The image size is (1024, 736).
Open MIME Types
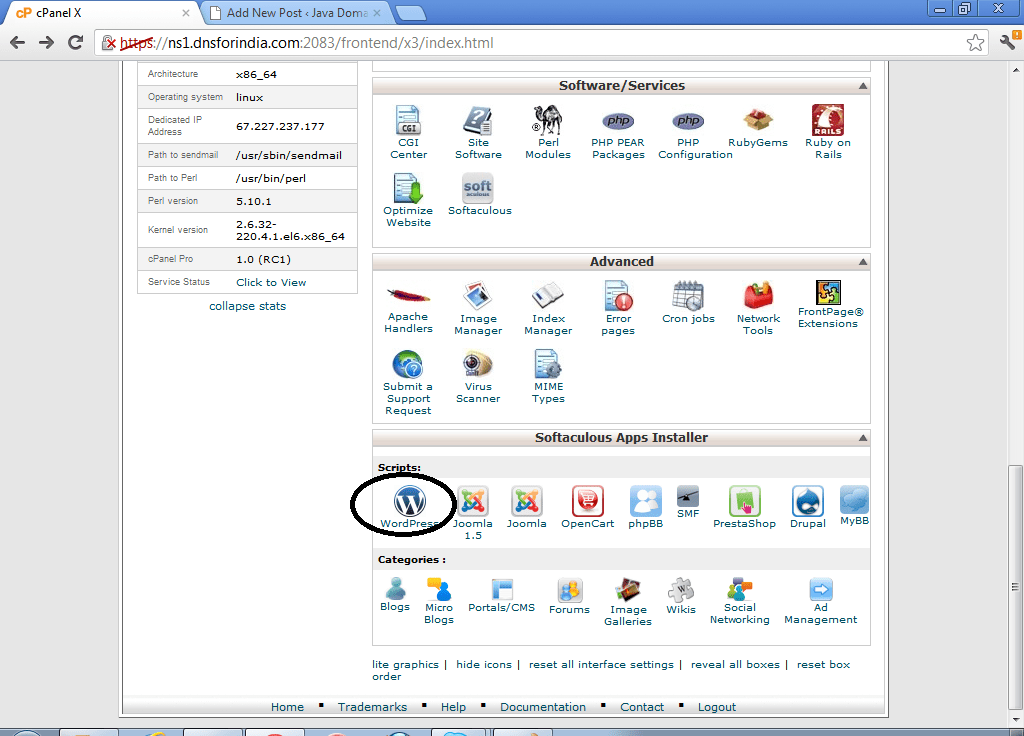(548, 377)
